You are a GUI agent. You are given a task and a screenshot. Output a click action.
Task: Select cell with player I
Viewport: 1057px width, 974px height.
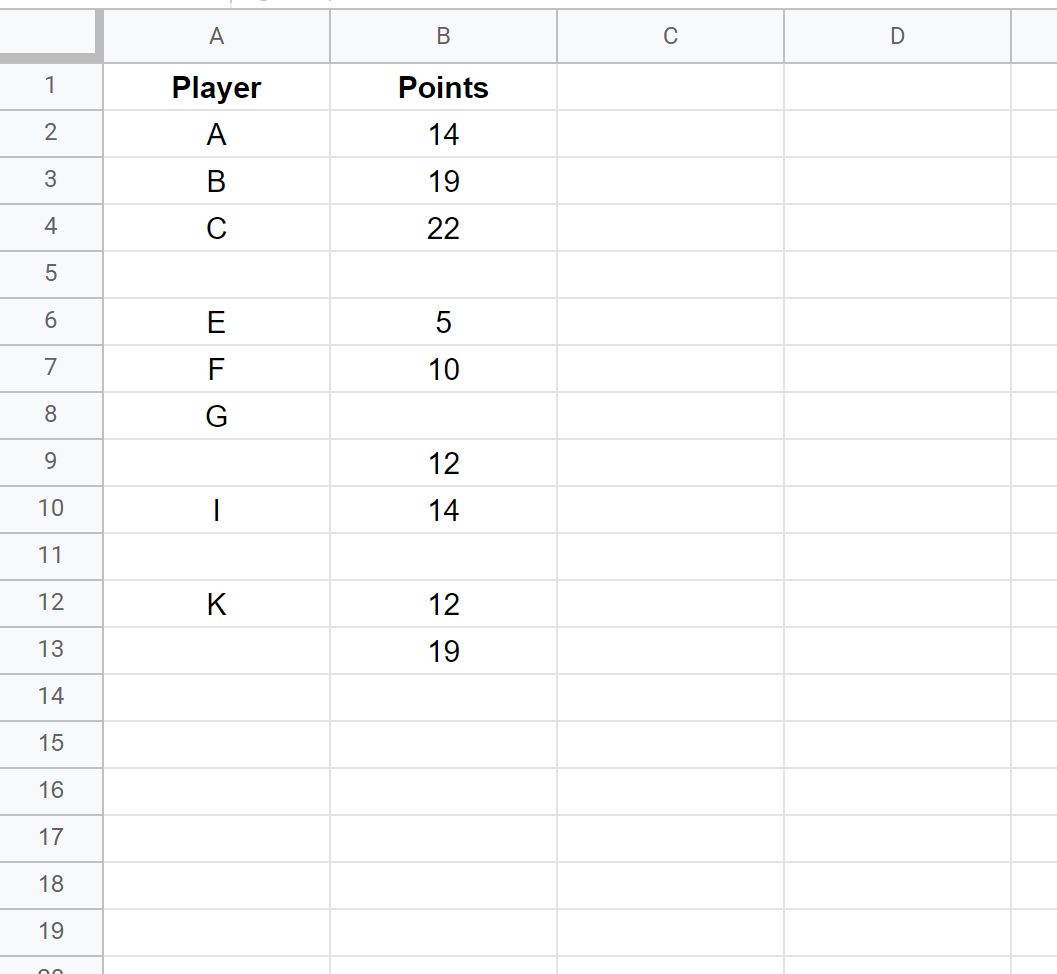pyautogui.click(x=216, y=510)
